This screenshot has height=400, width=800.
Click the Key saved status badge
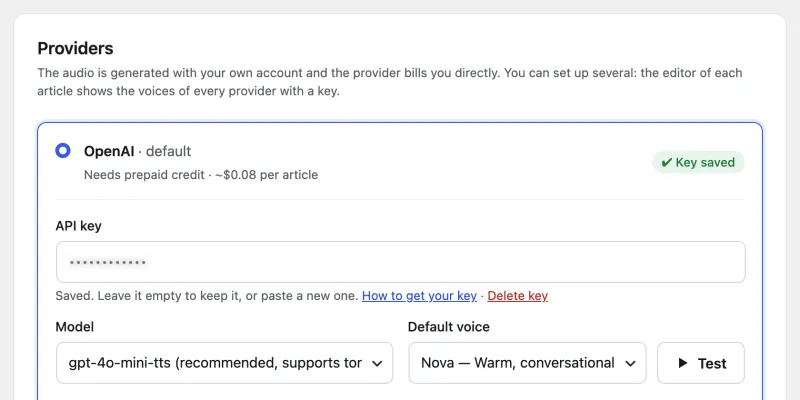coord(698,162)
